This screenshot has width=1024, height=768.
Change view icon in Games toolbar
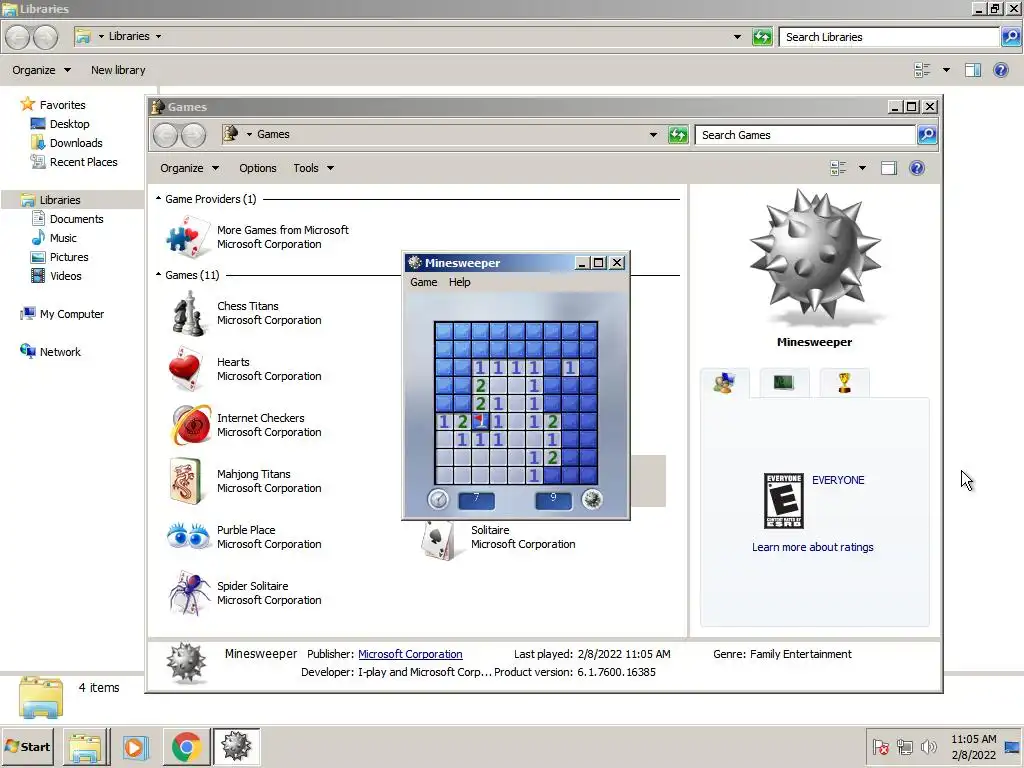click(x=839, y=168)
